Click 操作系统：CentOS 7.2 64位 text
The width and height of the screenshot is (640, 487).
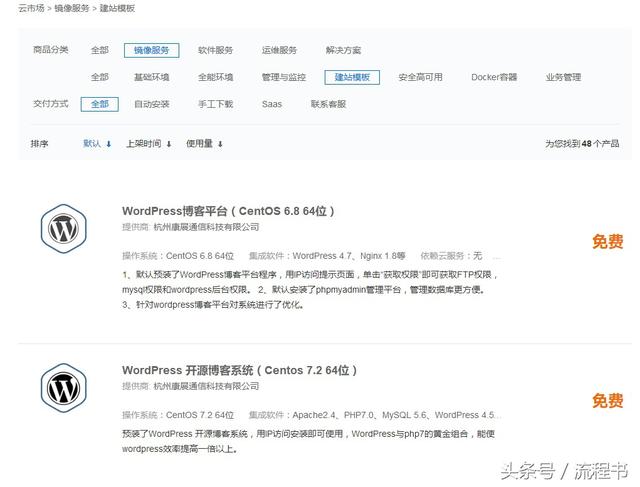178,415
